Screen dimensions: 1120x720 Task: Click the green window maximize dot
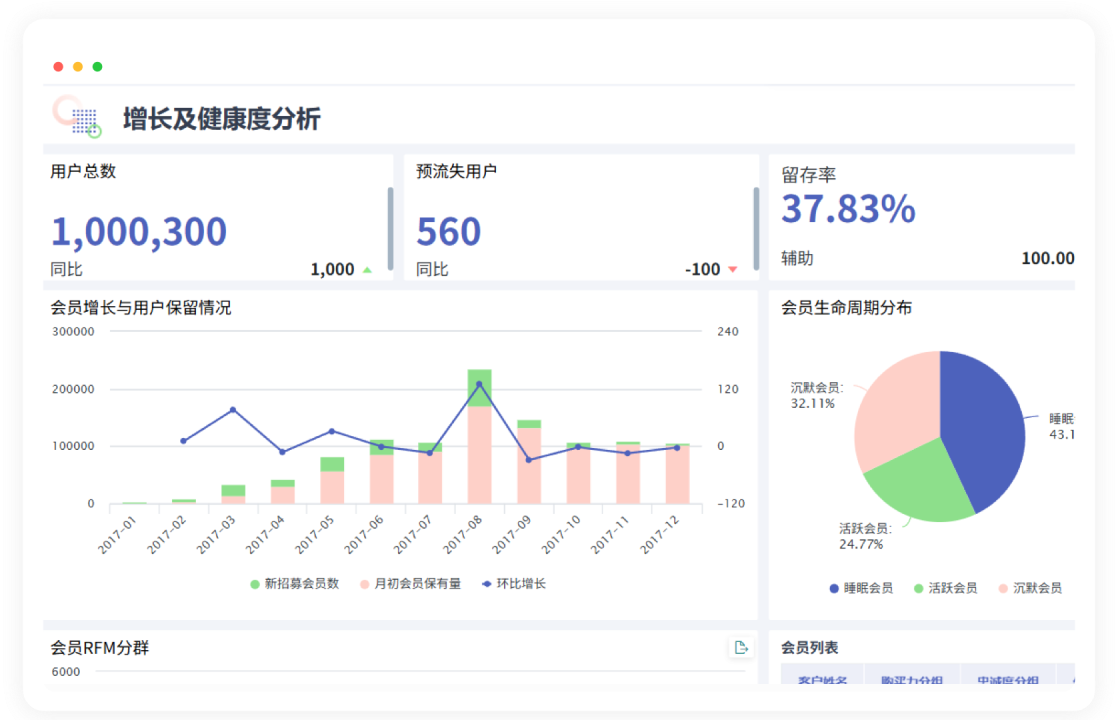pyautogui.click(x=97, y=66)
